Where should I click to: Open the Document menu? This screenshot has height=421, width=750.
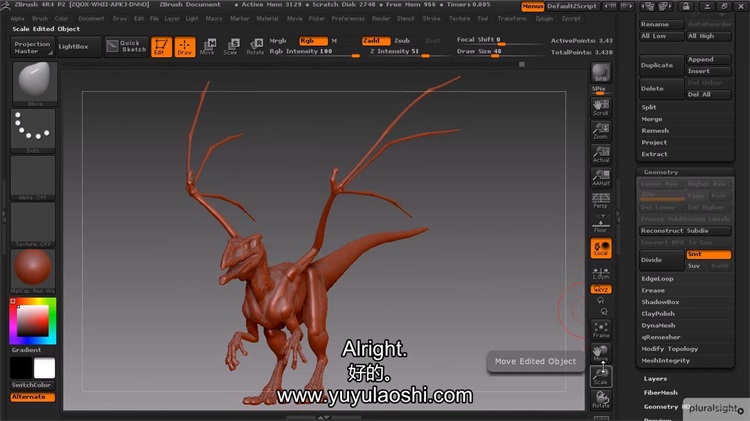[x=91, y=19]
